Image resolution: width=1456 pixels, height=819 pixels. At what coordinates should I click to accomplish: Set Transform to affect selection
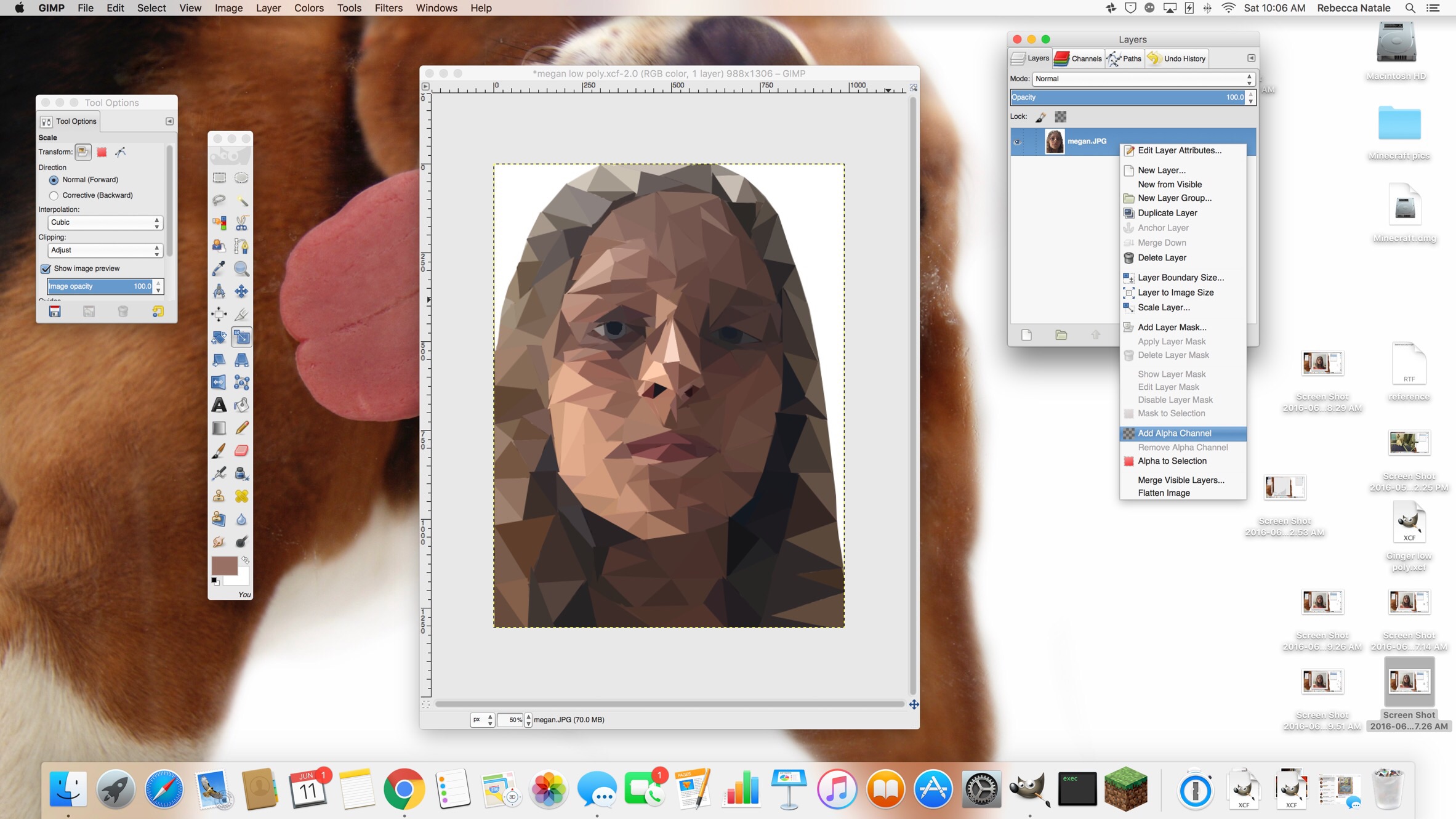point(102,152)
